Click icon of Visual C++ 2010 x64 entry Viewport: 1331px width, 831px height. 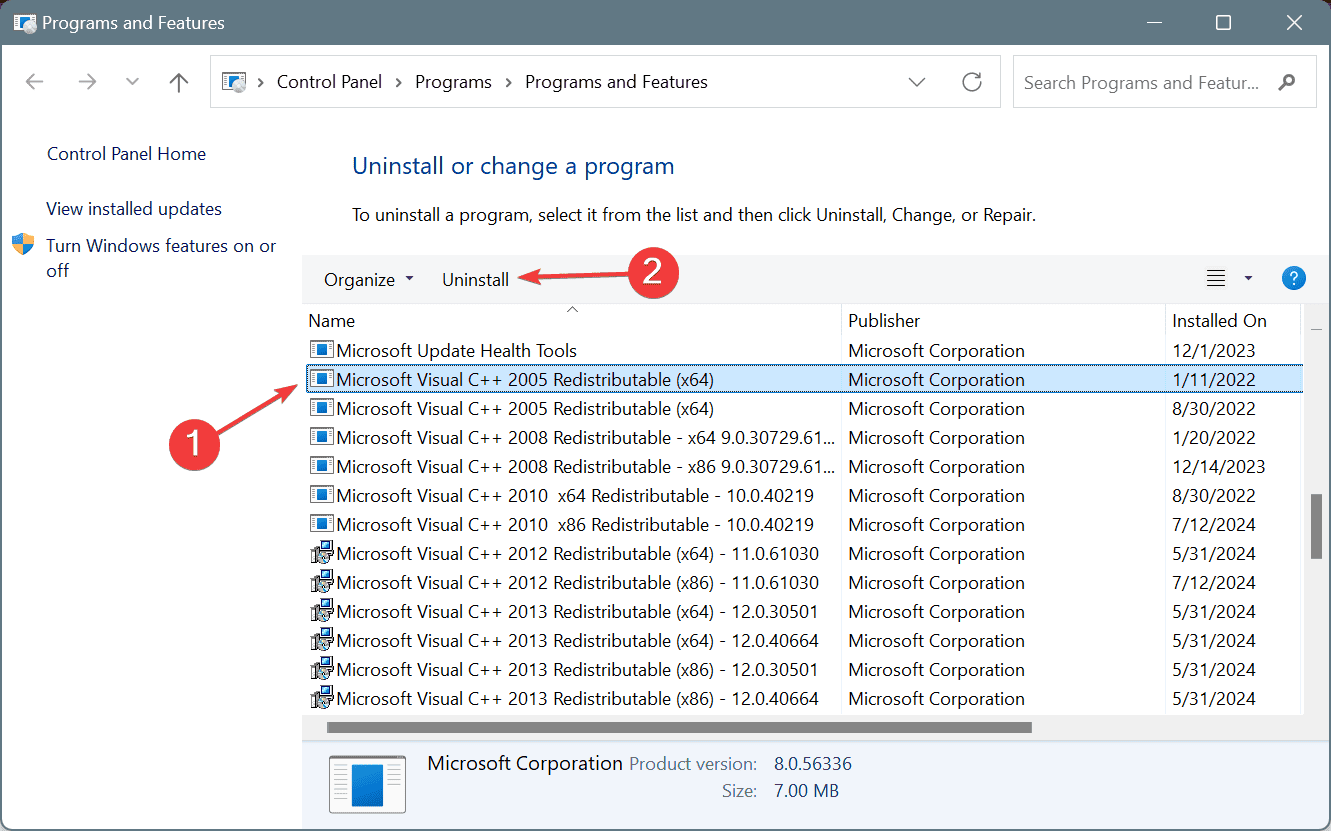point(321,495)
